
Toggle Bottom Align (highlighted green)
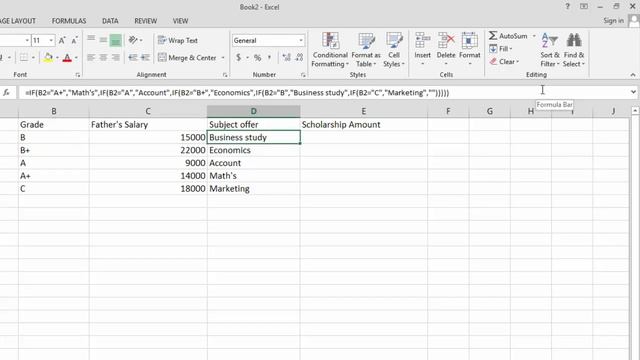116,40
